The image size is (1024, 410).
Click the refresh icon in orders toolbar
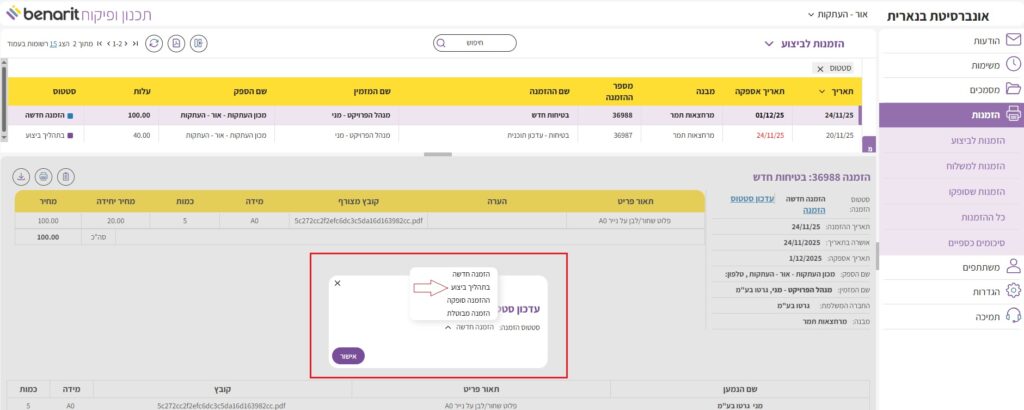click(153, 43)
